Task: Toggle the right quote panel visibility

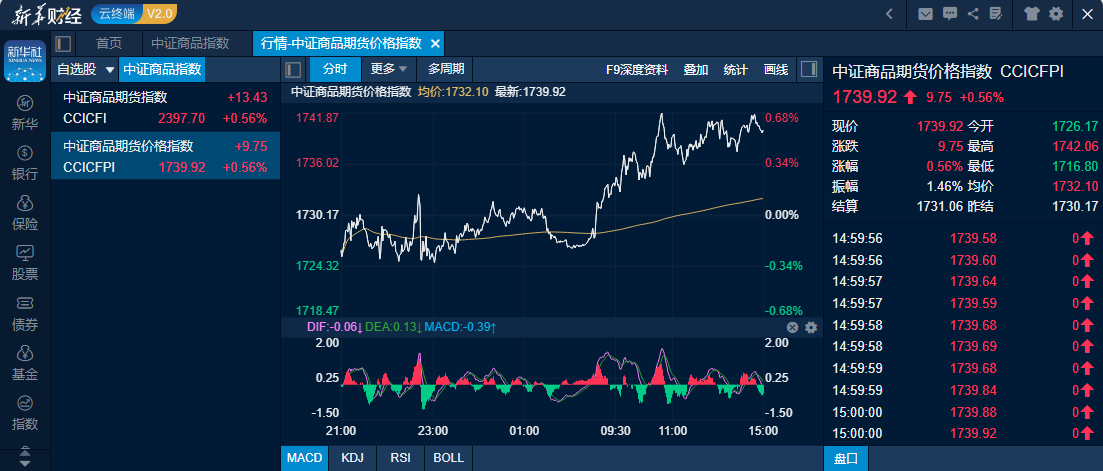Action: [809, 69]
